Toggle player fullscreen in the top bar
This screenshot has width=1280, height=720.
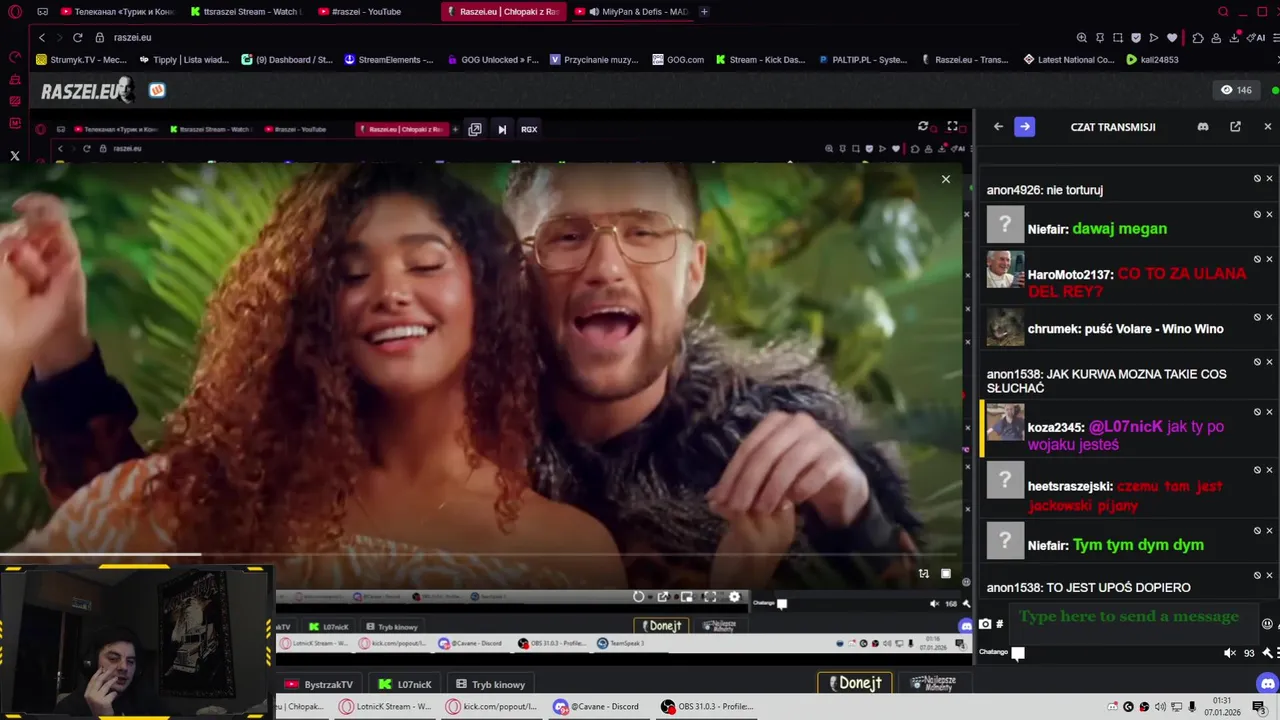(x=952, y=126)
